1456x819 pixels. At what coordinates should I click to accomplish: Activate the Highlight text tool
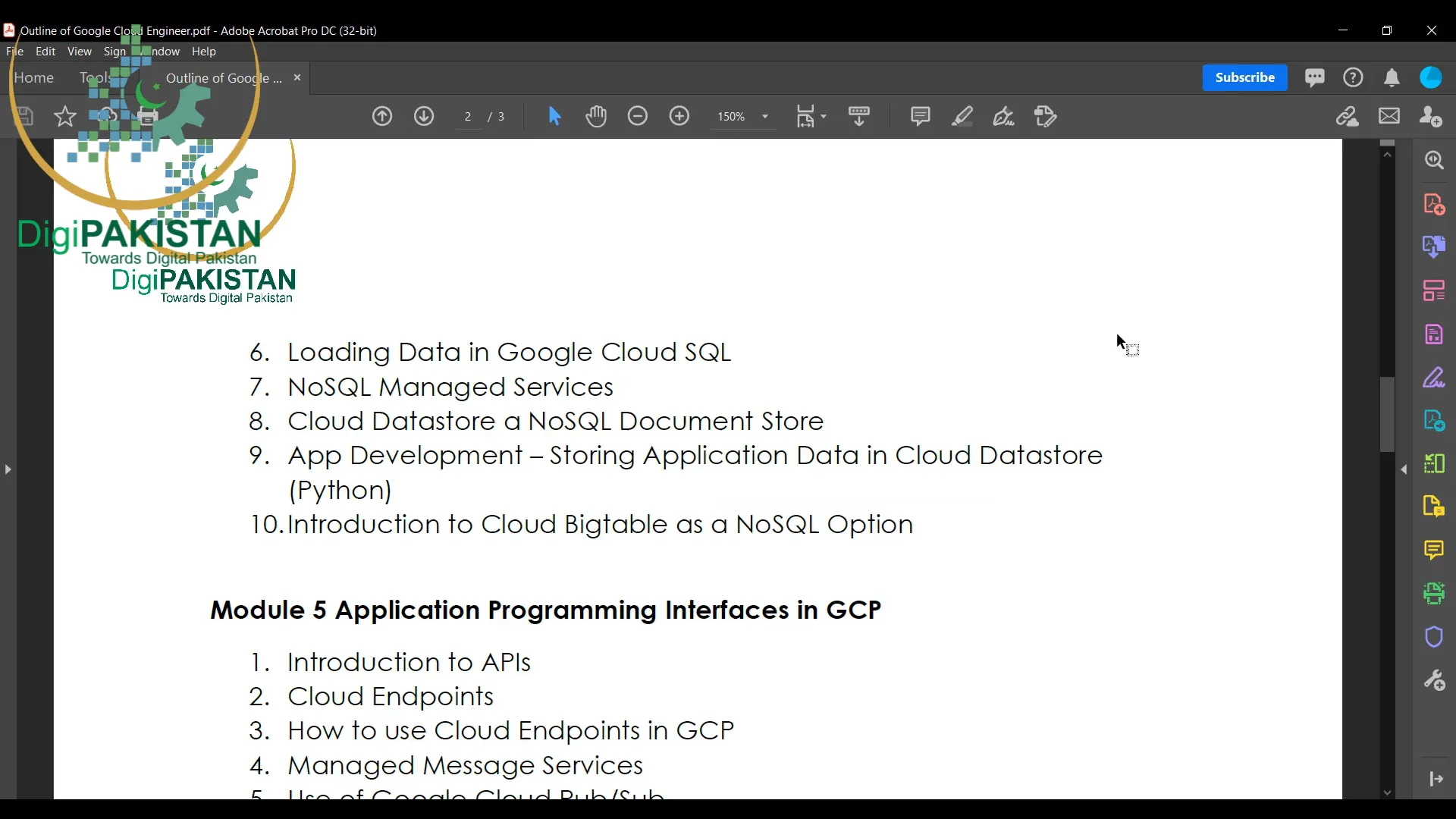coord(962,117)
